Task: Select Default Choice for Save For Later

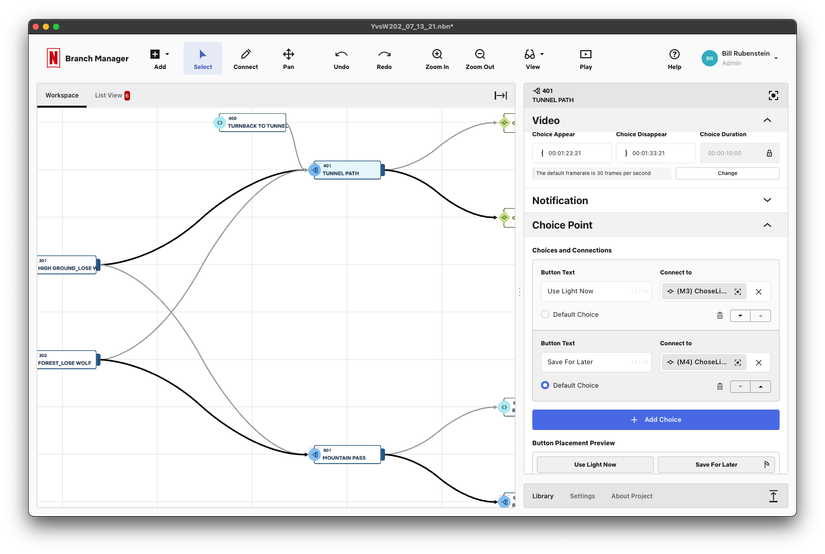Action: tap(545, 386)
